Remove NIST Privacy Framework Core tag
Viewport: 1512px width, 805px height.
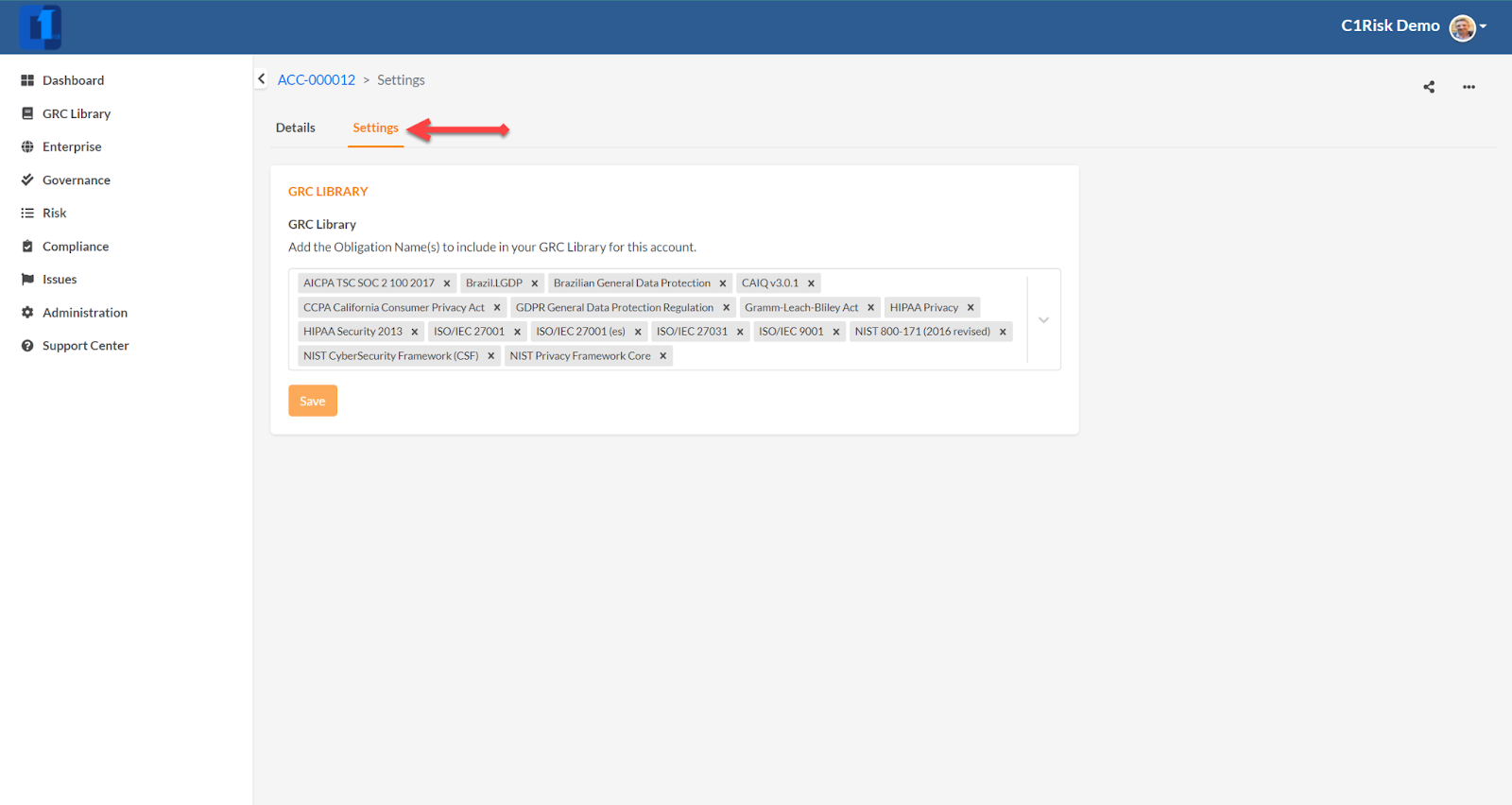click(x=663, y=356)
